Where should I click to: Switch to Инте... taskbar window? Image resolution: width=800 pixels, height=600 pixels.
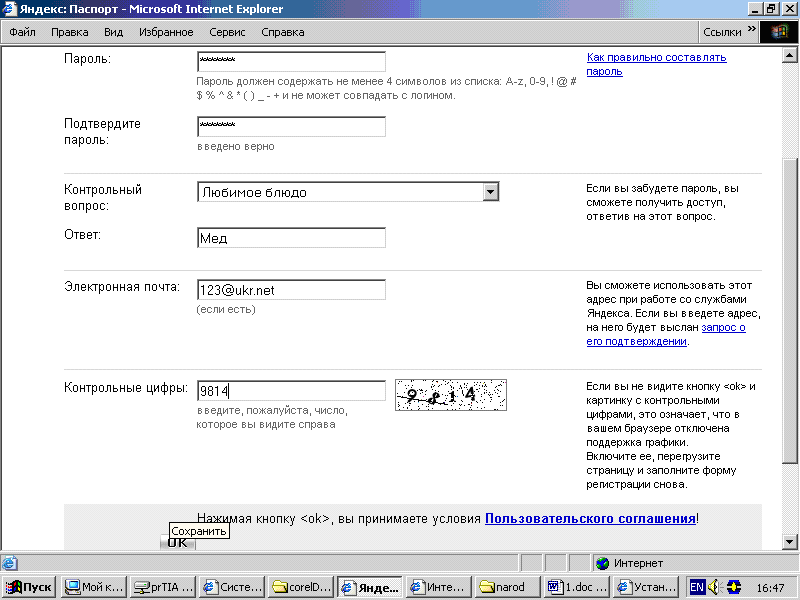pyautogui.click(x=439, y=587)
